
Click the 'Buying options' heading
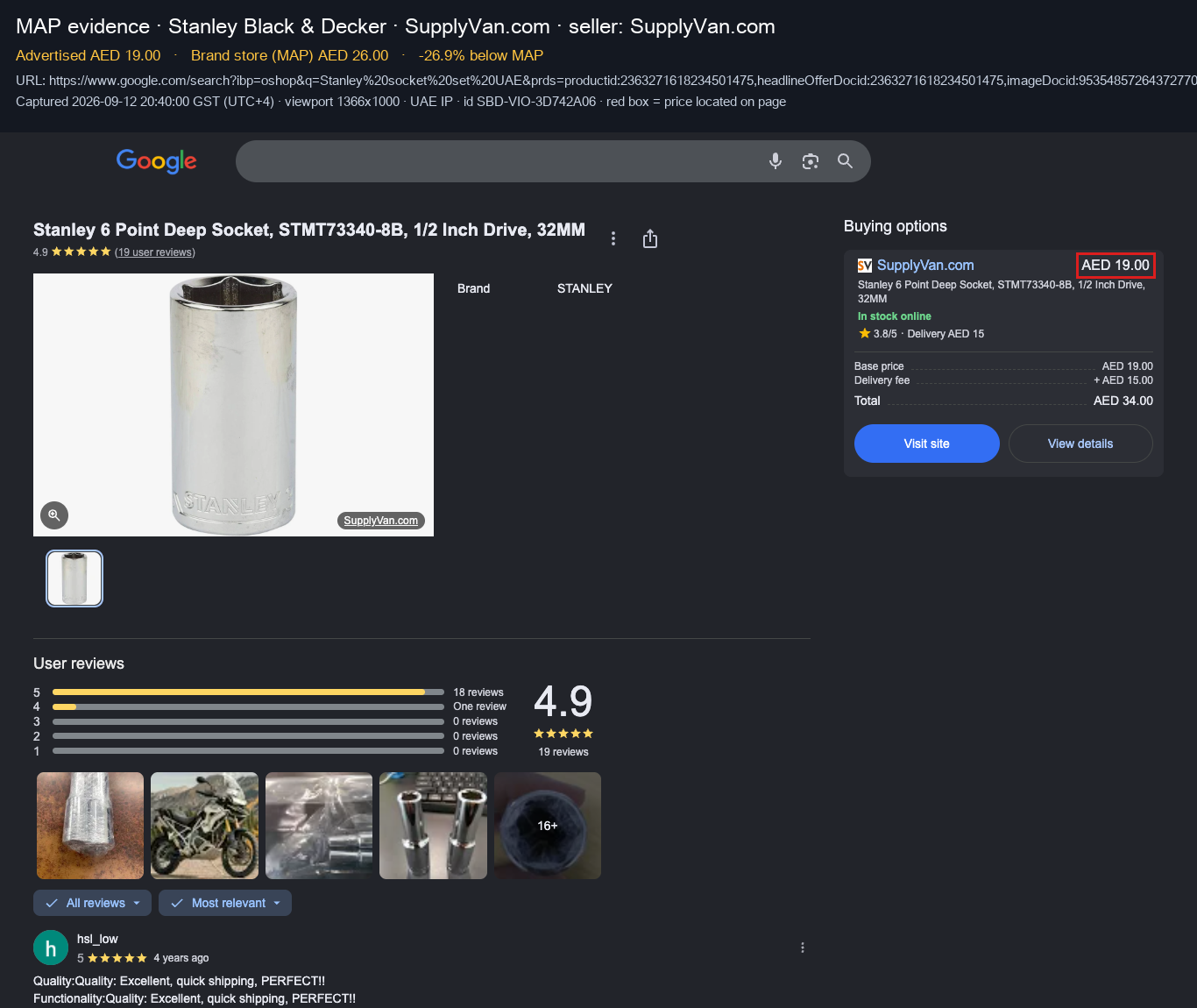tap(896, 226)
